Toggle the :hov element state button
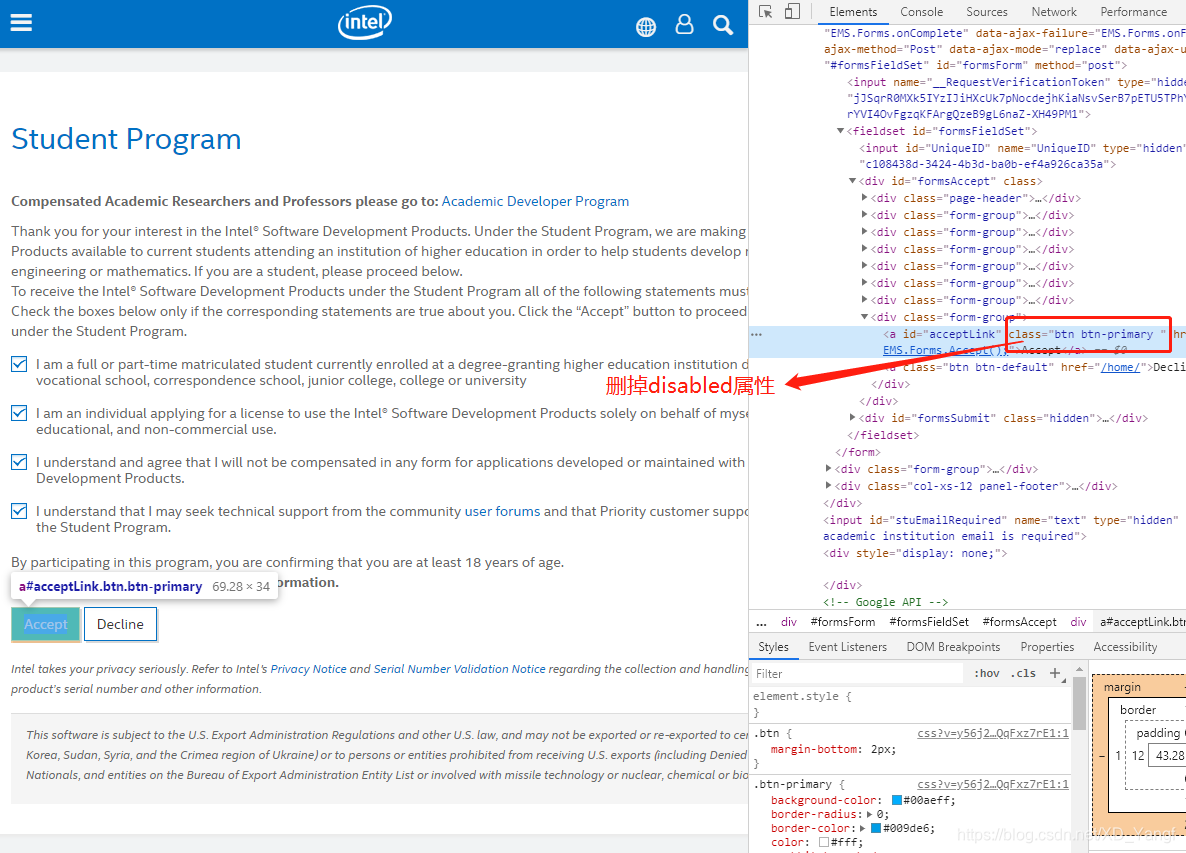 986,673
